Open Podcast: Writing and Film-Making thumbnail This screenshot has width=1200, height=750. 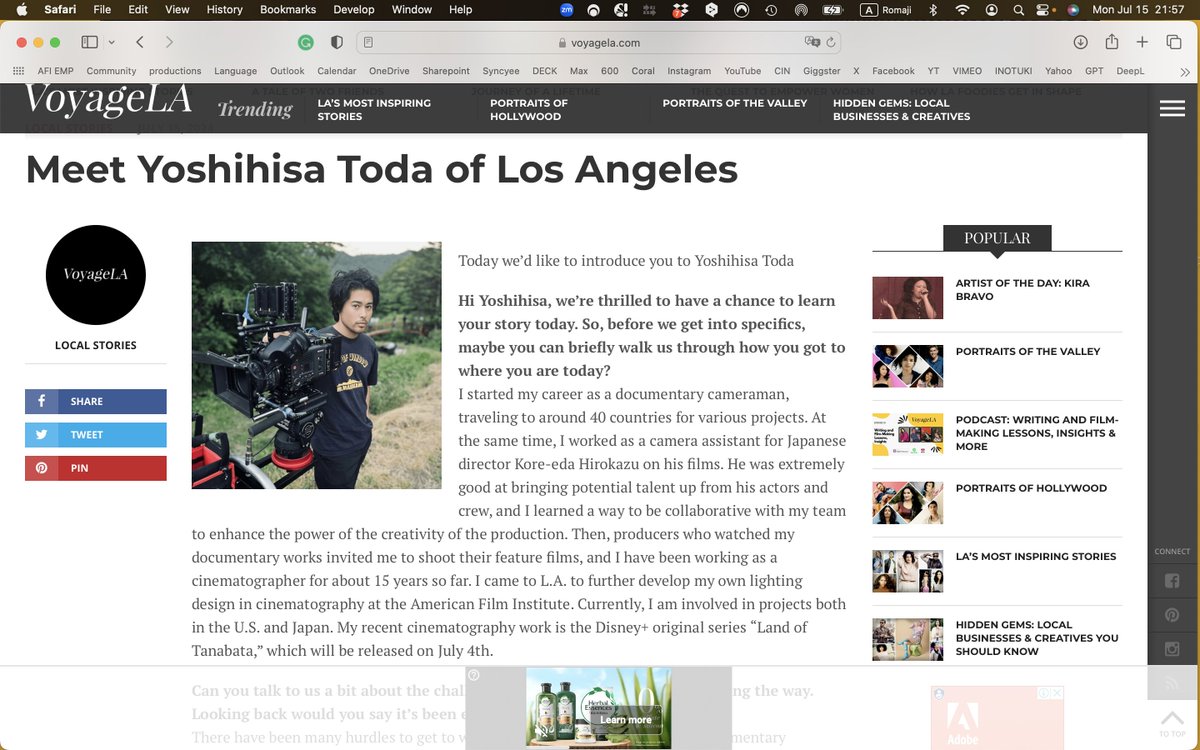click(x=907, y=434)
